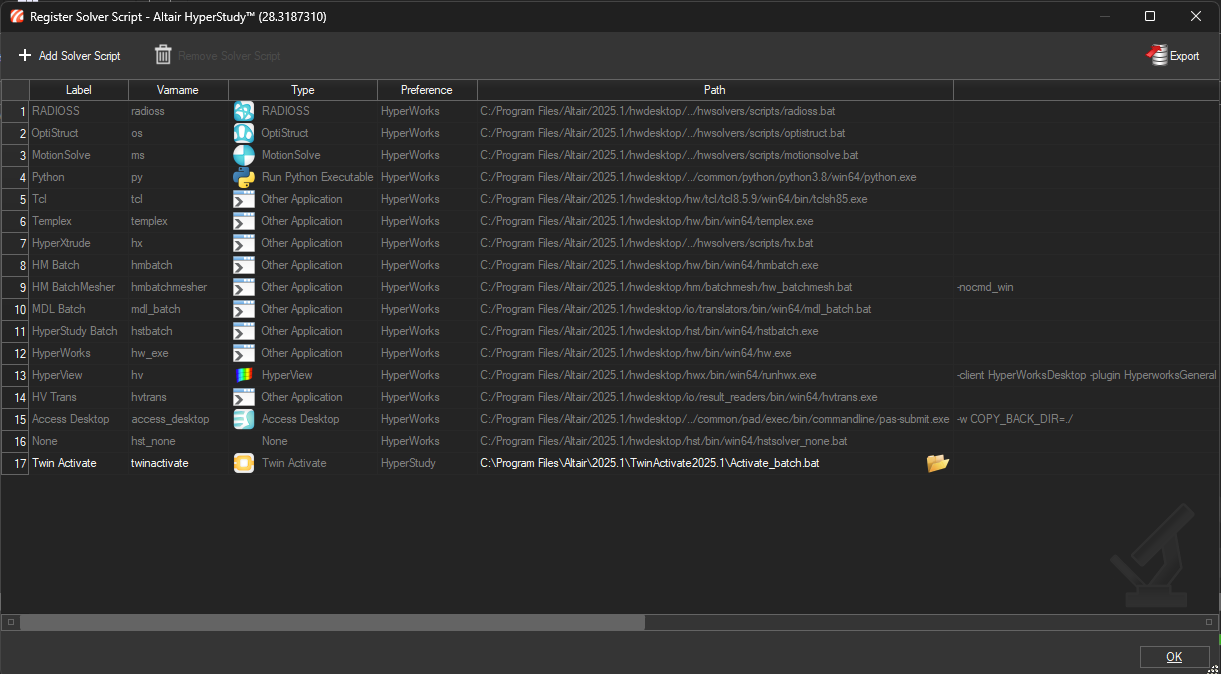1221x674 pixels.
Task: Click the Access Desktop type icon
Action: 244,419
